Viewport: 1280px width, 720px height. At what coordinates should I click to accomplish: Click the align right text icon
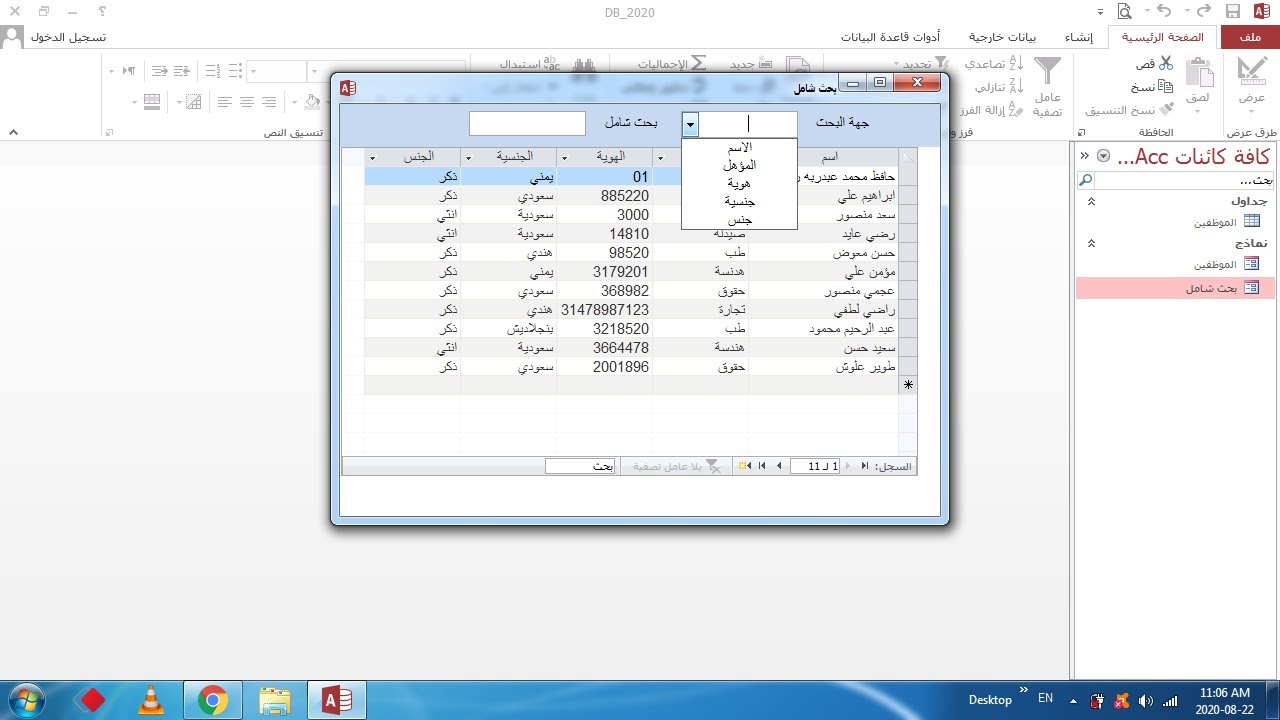[269, 102]
